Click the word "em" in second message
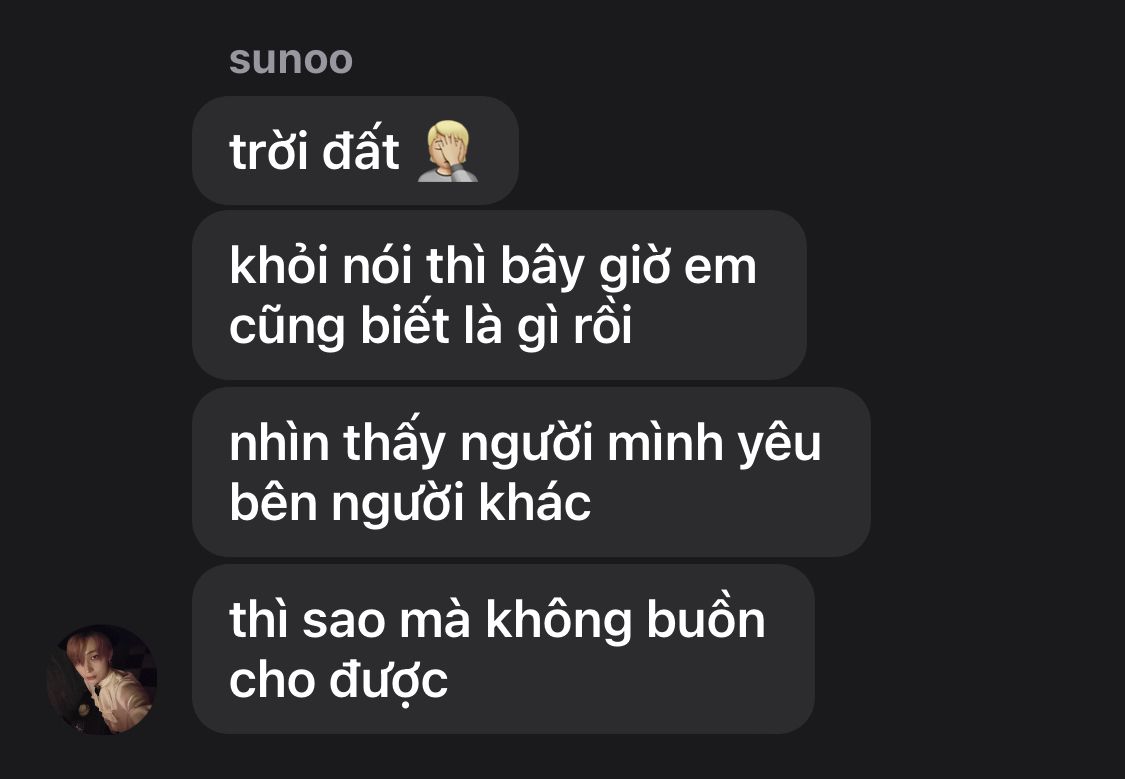This screenshot has height=779, width=1125. click(x=720, y=268)
